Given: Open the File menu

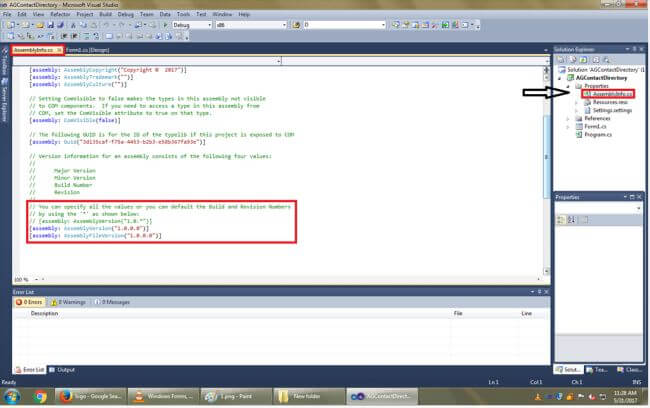Looking at the screenshot, I should (7, 14).
